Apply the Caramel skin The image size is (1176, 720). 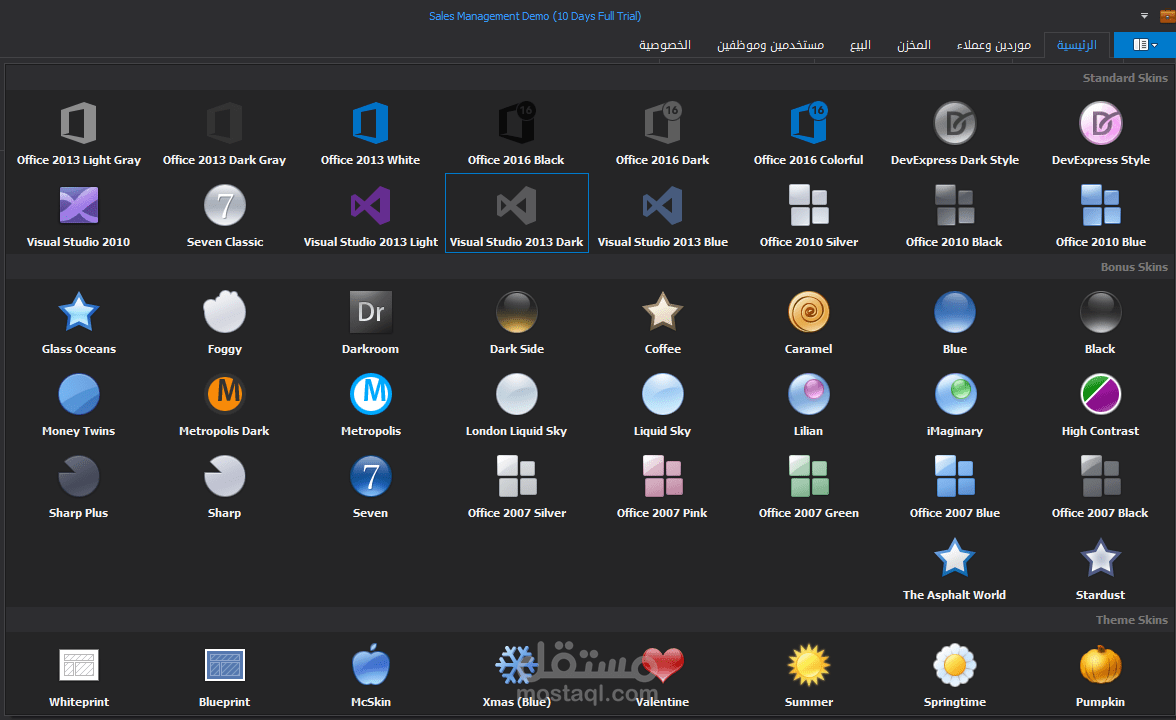(x=808, y=322)
